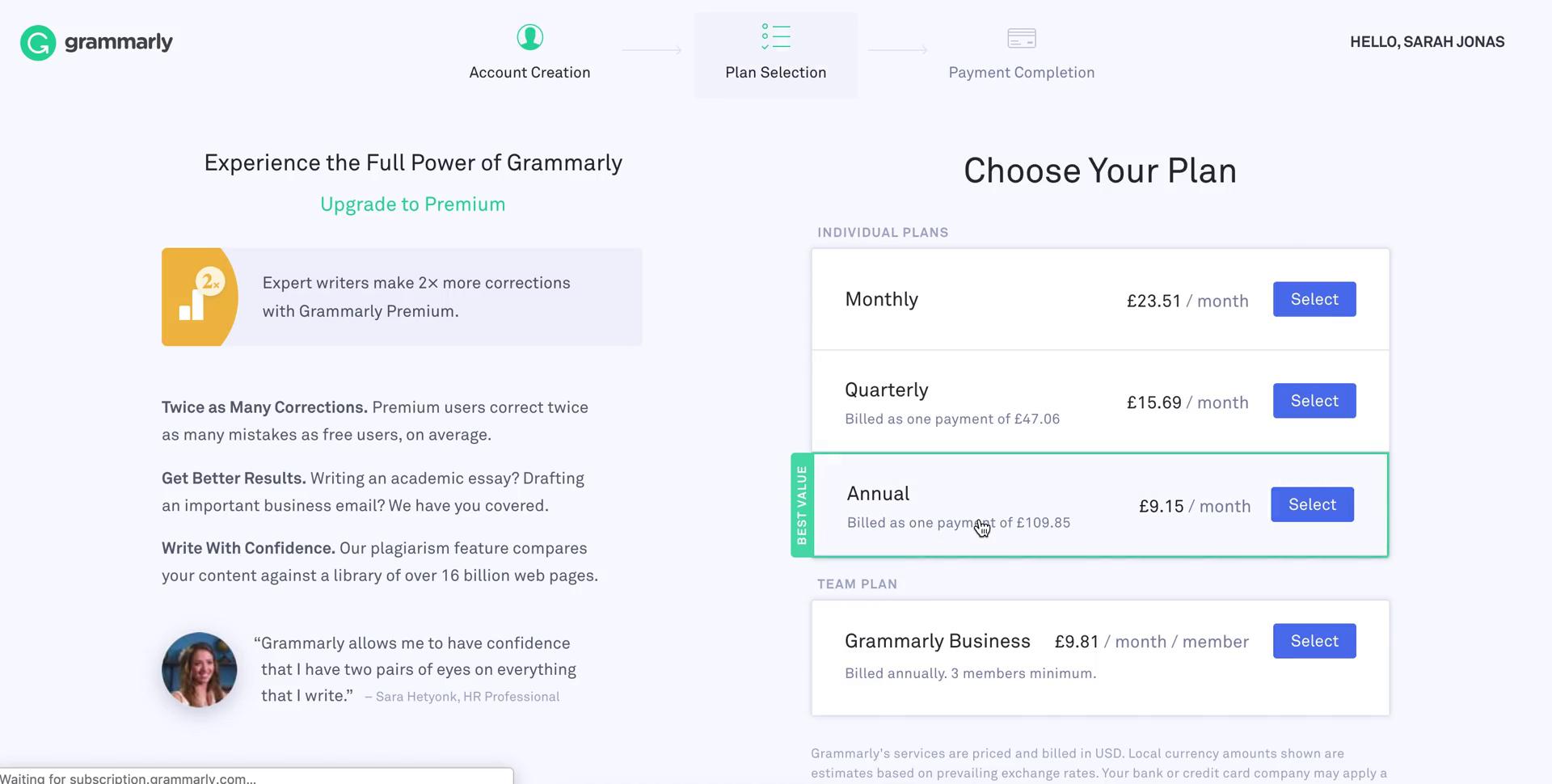This screenshot has height=784, width=1552.
Task: Click the Plan Selection checklist icon
Action: coord(776,36)
